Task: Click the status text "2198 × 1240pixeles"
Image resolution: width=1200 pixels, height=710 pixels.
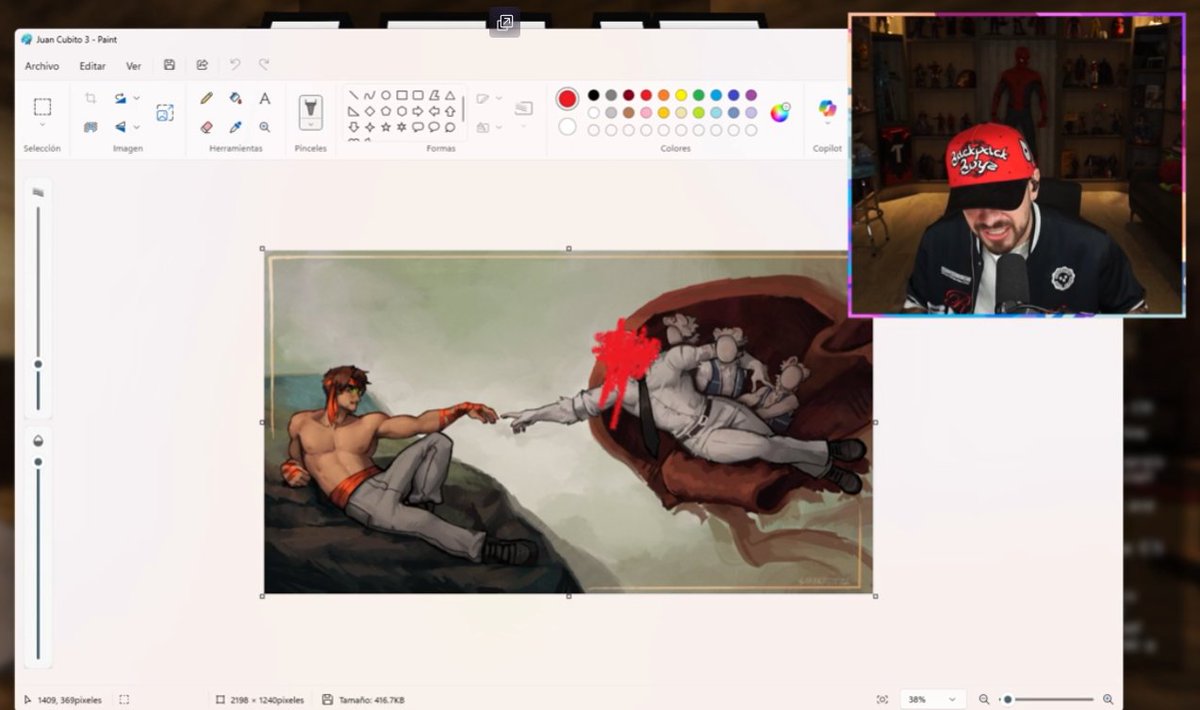Action: click(267, 700)
